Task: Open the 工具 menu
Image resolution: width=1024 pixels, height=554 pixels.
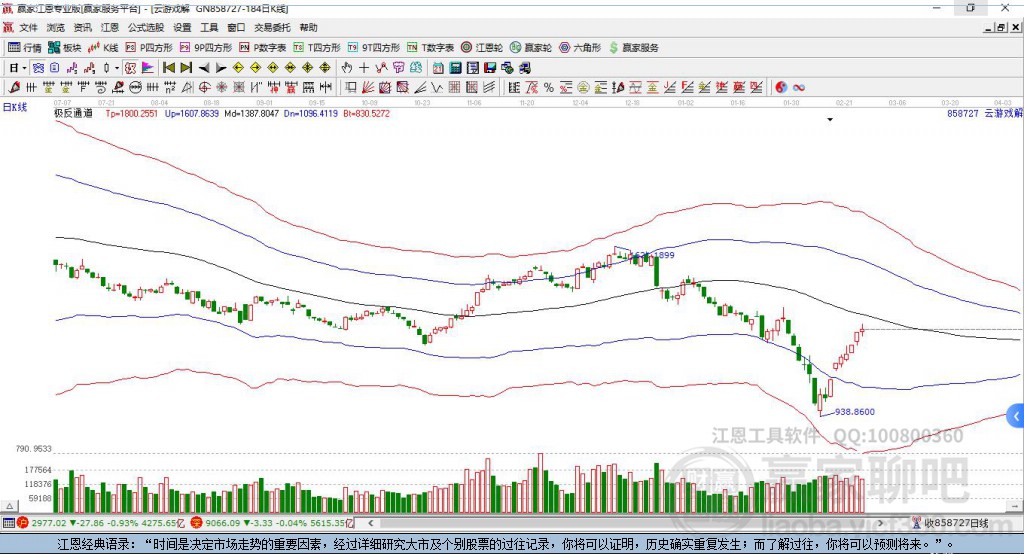Action: [x=209, y=27]
